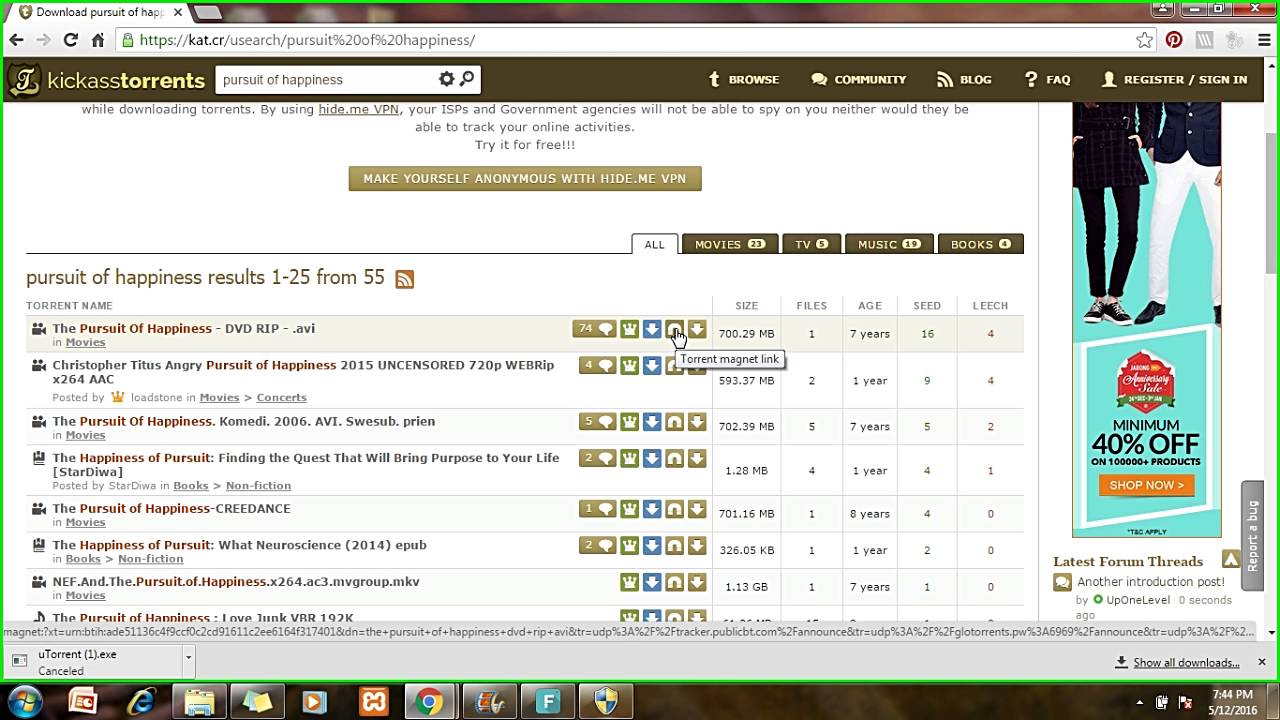The width and height of the screenshot is (1280, 720).
Task: Click the MAKE YOURSELF ANONYMOUS WITH HIDE.ME VPN button
Action: coord(525,178)
